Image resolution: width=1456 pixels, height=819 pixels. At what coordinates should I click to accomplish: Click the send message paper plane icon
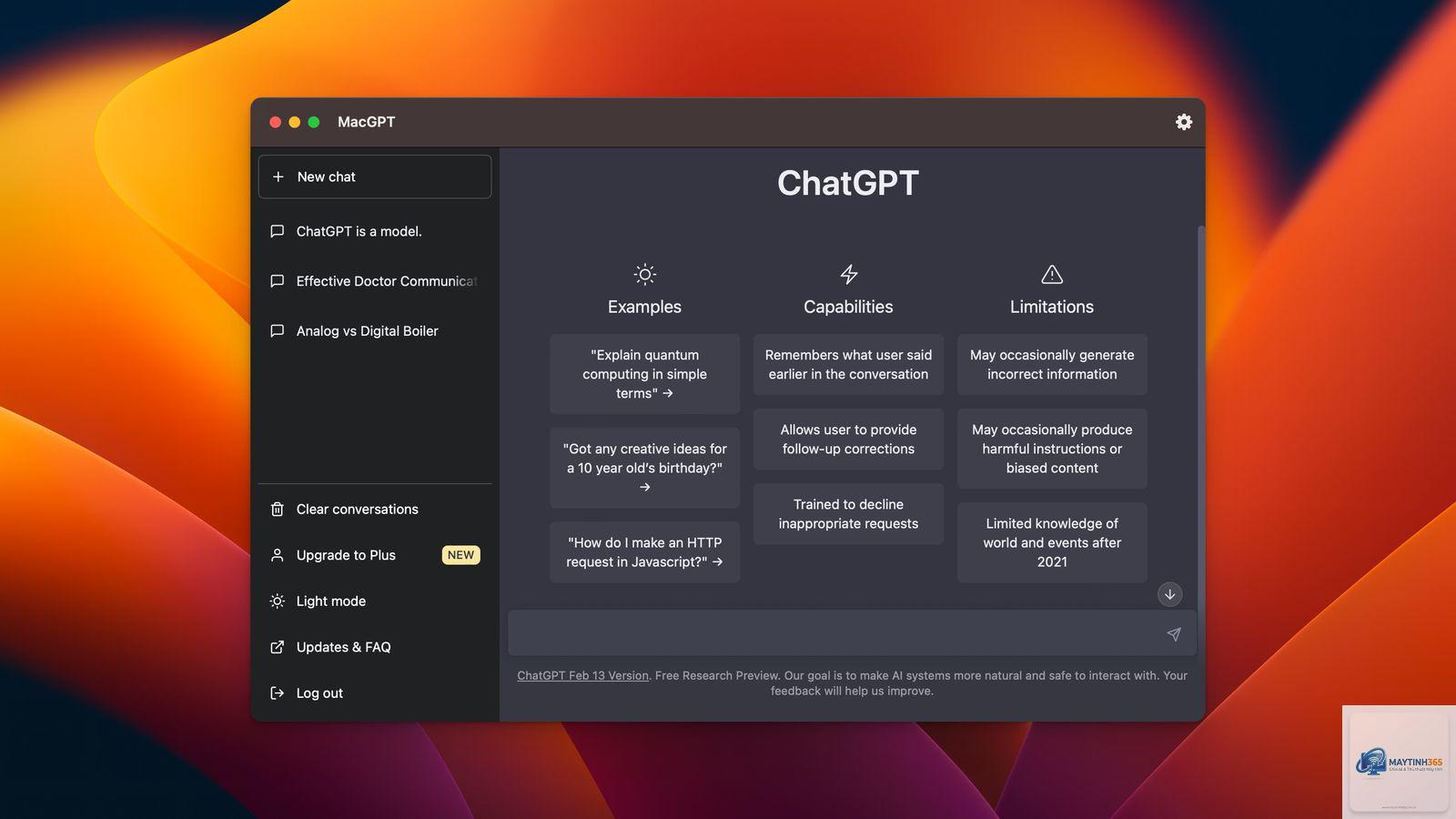tap(1174, 634)
